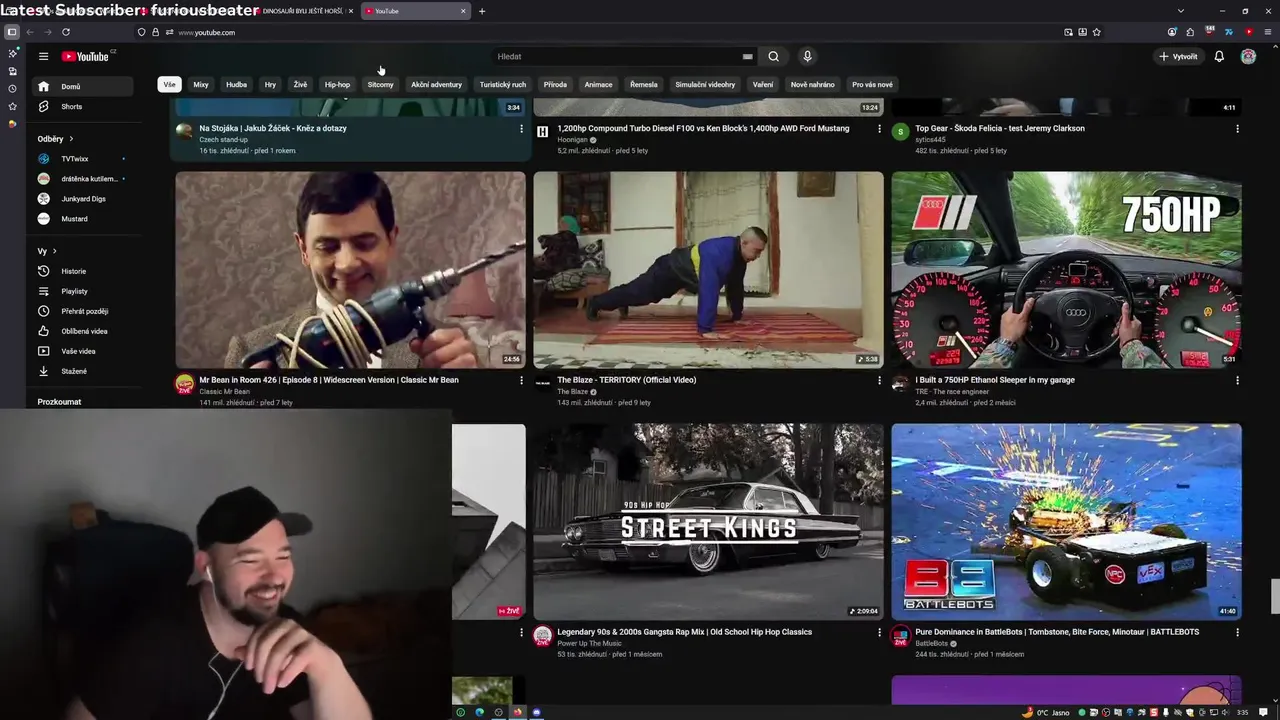Screen dimensions: 1280x720
Task: Expand the Vy section chevron
Action: click(x=54, y=251)
